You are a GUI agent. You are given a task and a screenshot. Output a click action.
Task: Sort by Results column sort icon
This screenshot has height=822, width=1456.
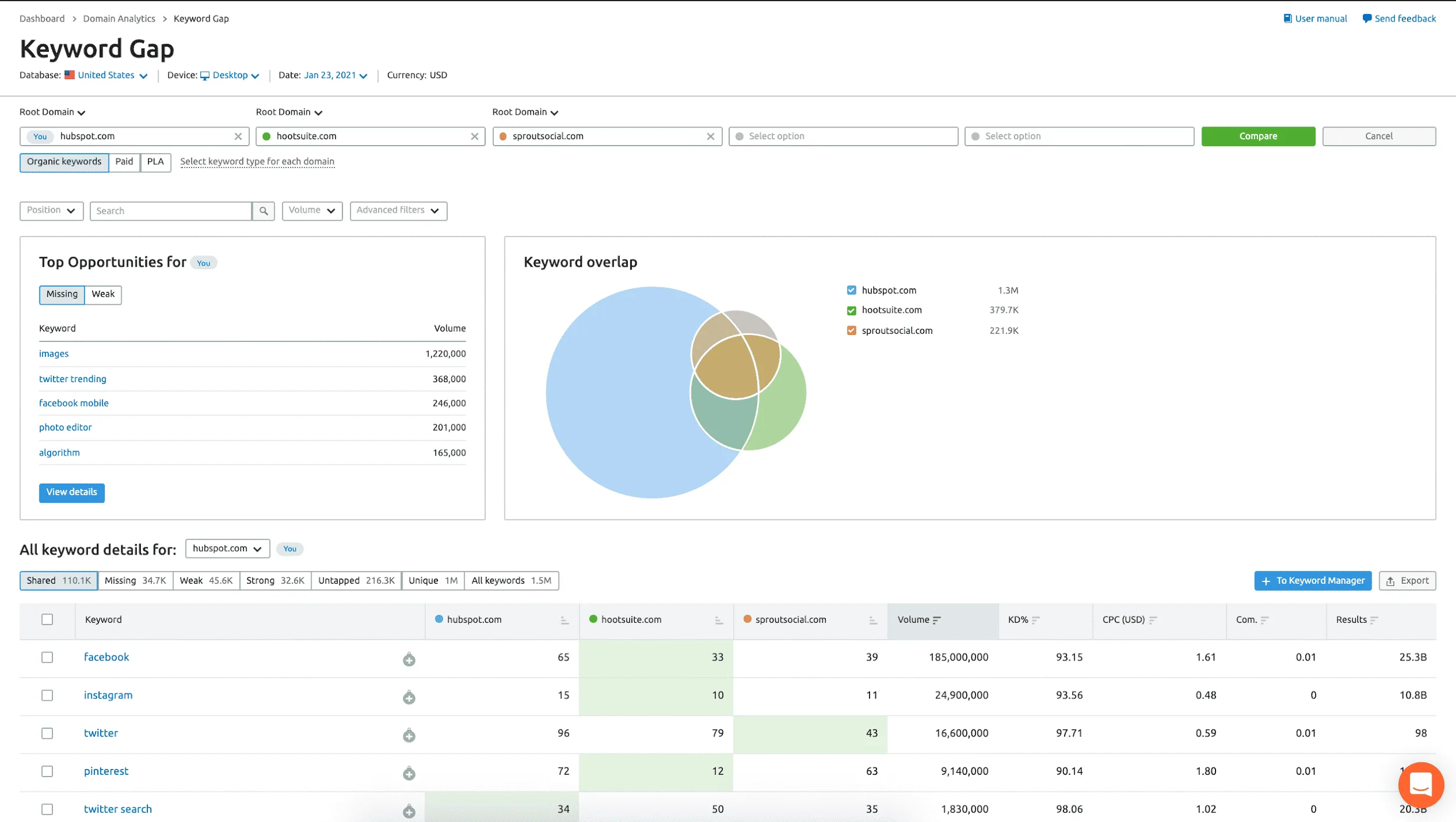1374,620
